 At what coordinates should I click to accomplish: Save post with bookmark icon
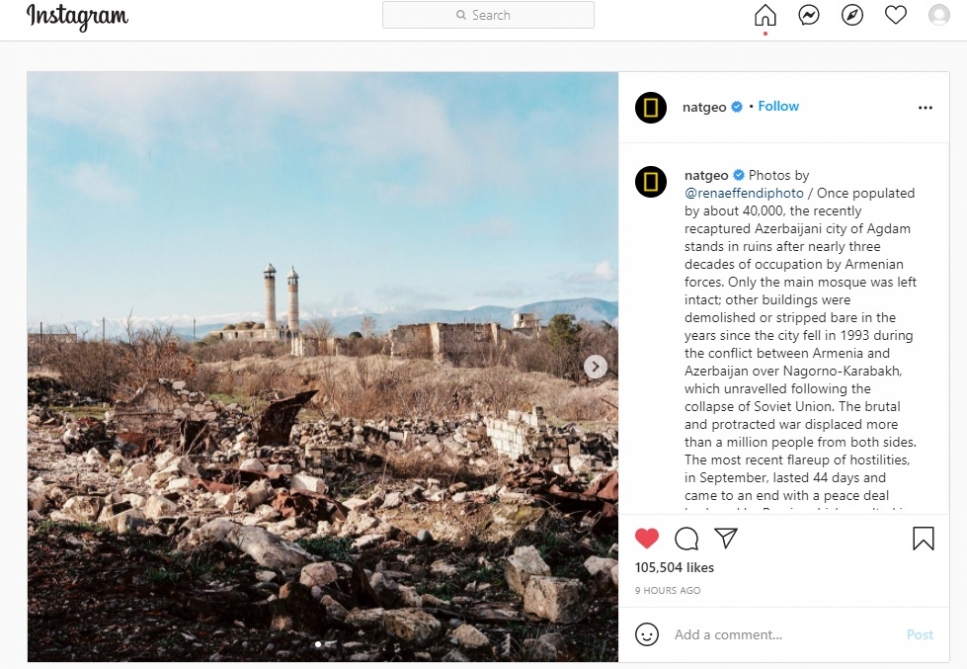(x=923, y=539)
